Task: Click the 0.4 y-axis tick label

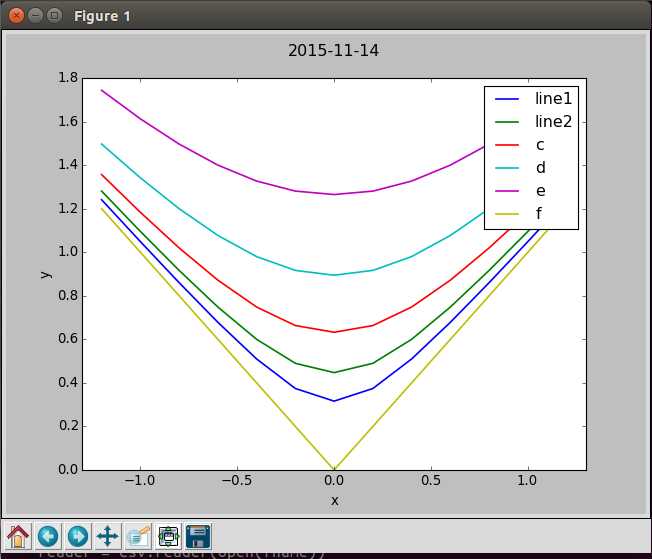Action: [x=68, y=383]
